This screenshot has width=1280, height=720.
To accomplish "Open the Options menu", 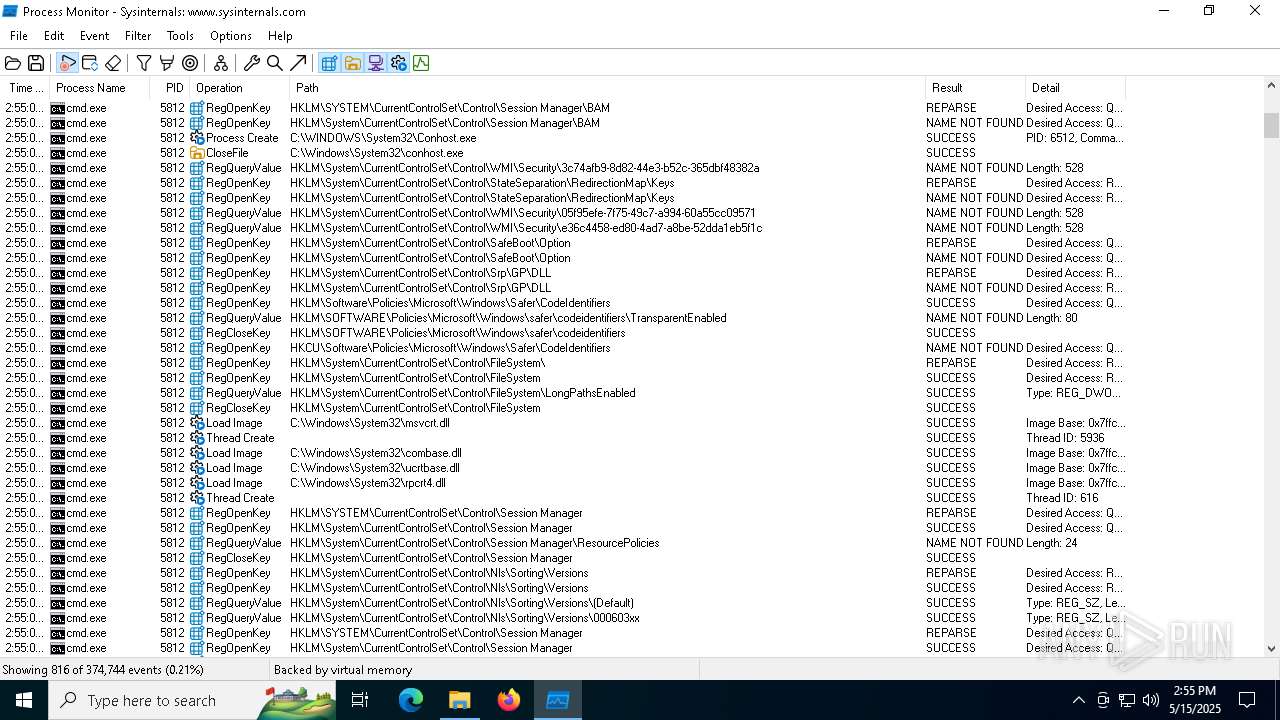I will click(x=231, y=36).
